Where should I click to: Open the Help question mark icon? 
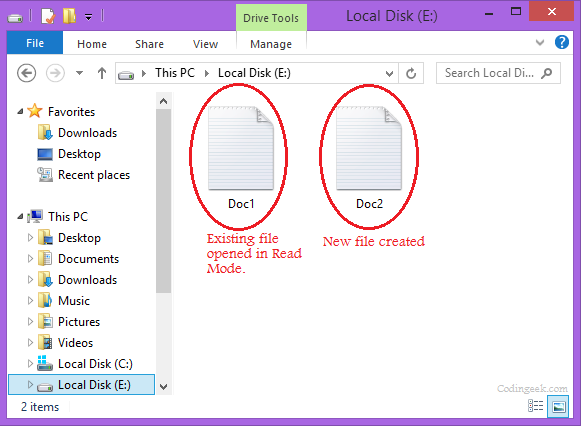[562, 42]
